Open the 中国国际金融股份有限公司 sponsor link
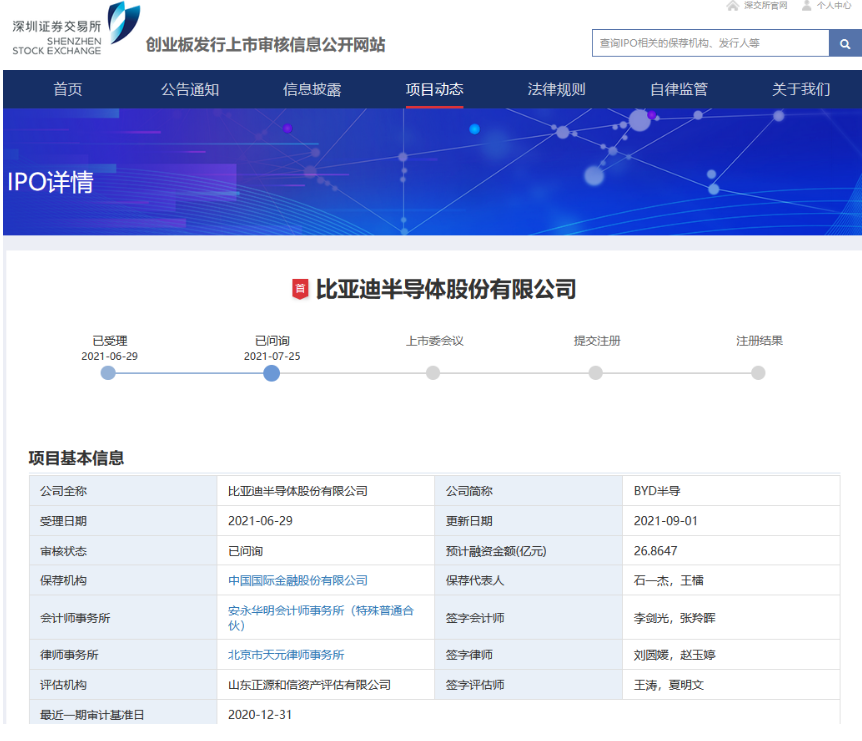862x741 pixels. pos(298,580)
